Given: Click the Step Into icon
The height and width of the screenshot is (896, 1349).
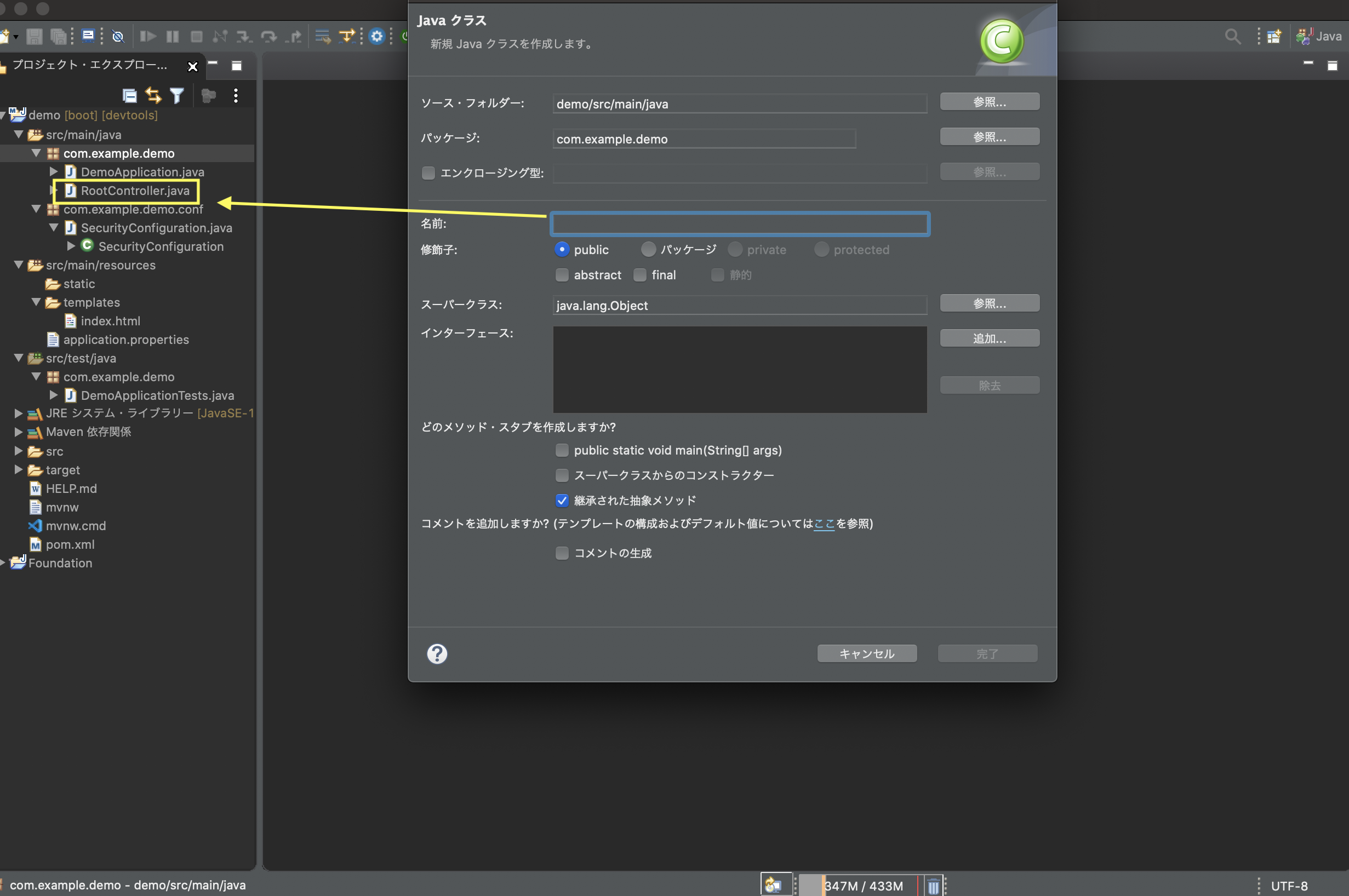Looking at the screenshot, I should [x=244, y=37].
